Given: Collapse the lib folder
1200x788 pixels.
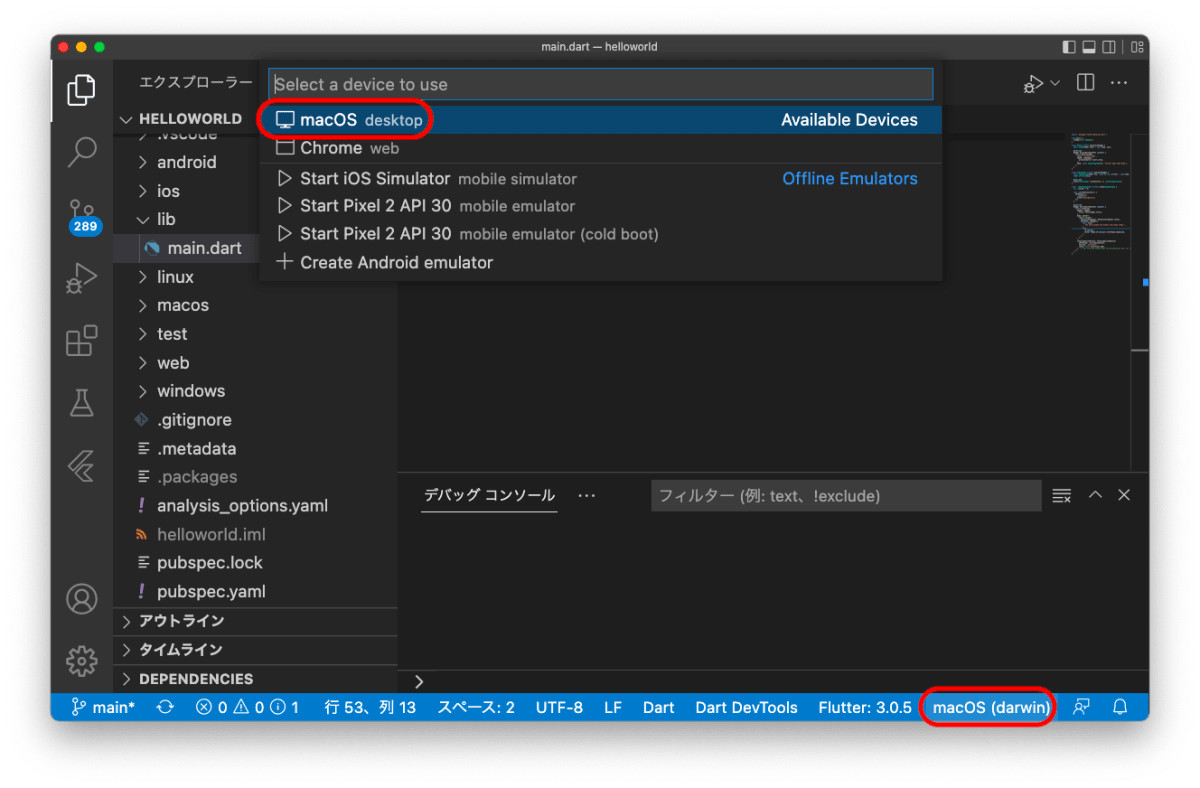Looking at the screenshot, I should pyautogui.click(x=186, y=219).
